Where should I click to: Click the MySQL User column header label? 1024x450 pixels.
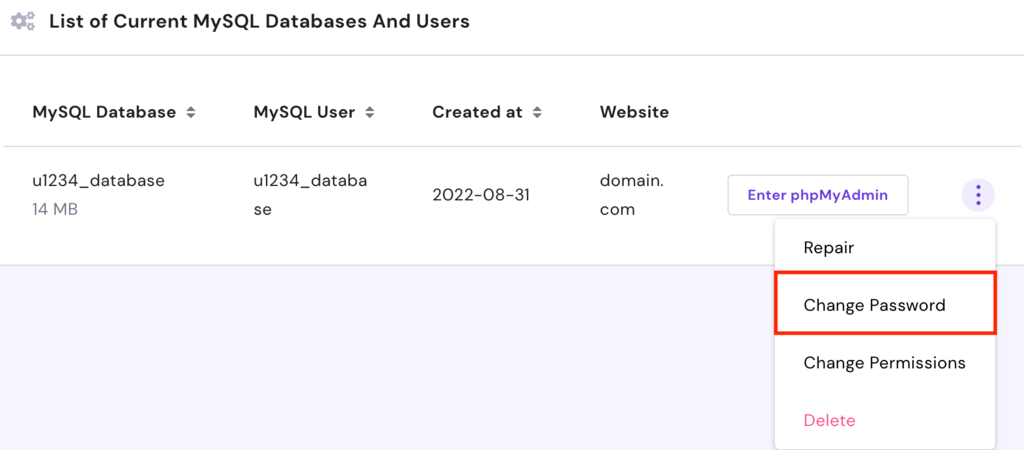pyautogui.click(x=304, y=112)
